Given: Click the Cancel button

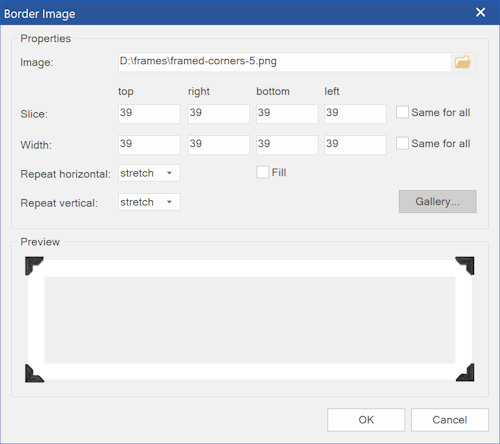Looking at the screenshot, I should tap(450, 420).
